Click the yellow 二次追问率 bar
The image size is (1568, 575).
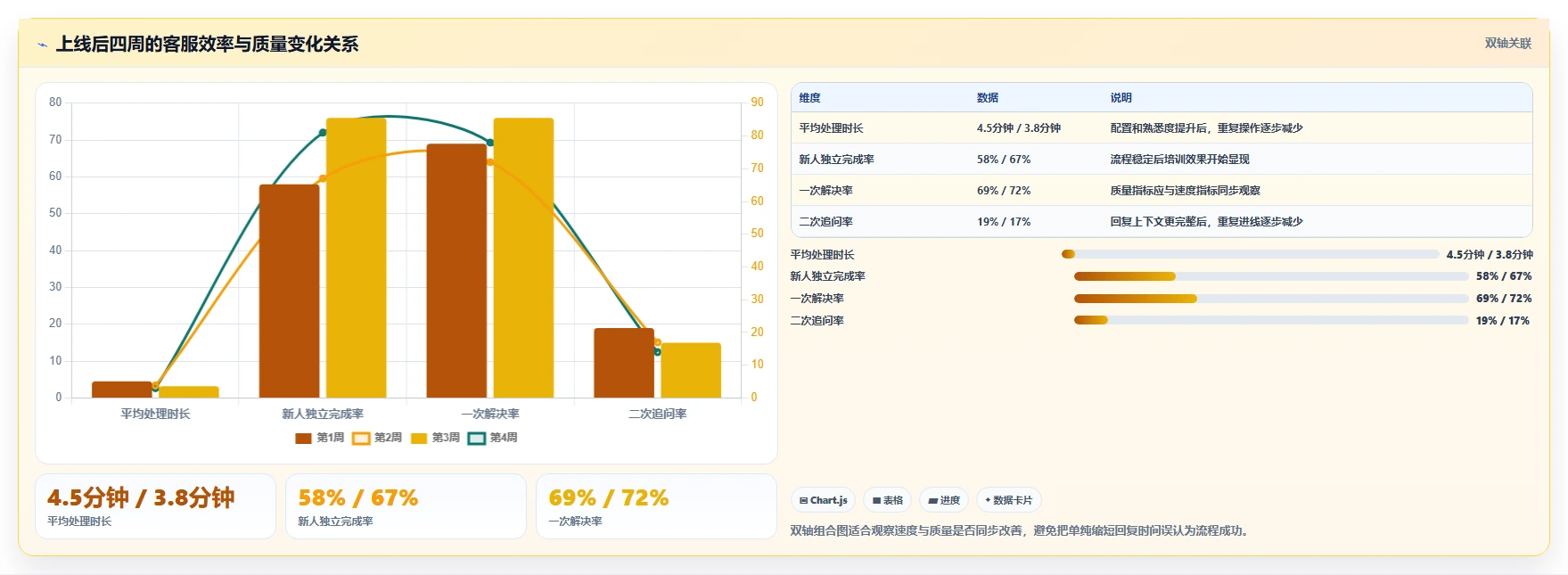[691, 370]
